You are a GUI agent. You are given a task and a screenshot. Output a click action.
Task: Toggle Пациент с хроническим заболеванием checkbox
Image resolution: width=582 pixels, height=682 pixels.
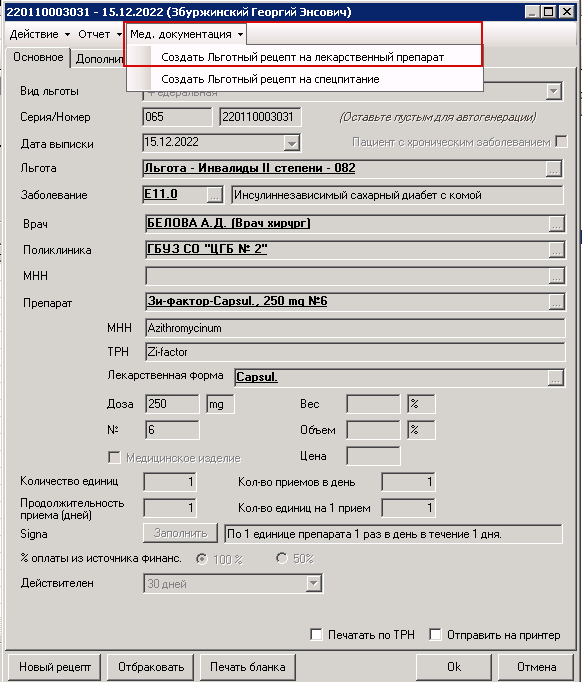[x=561, y=142]
